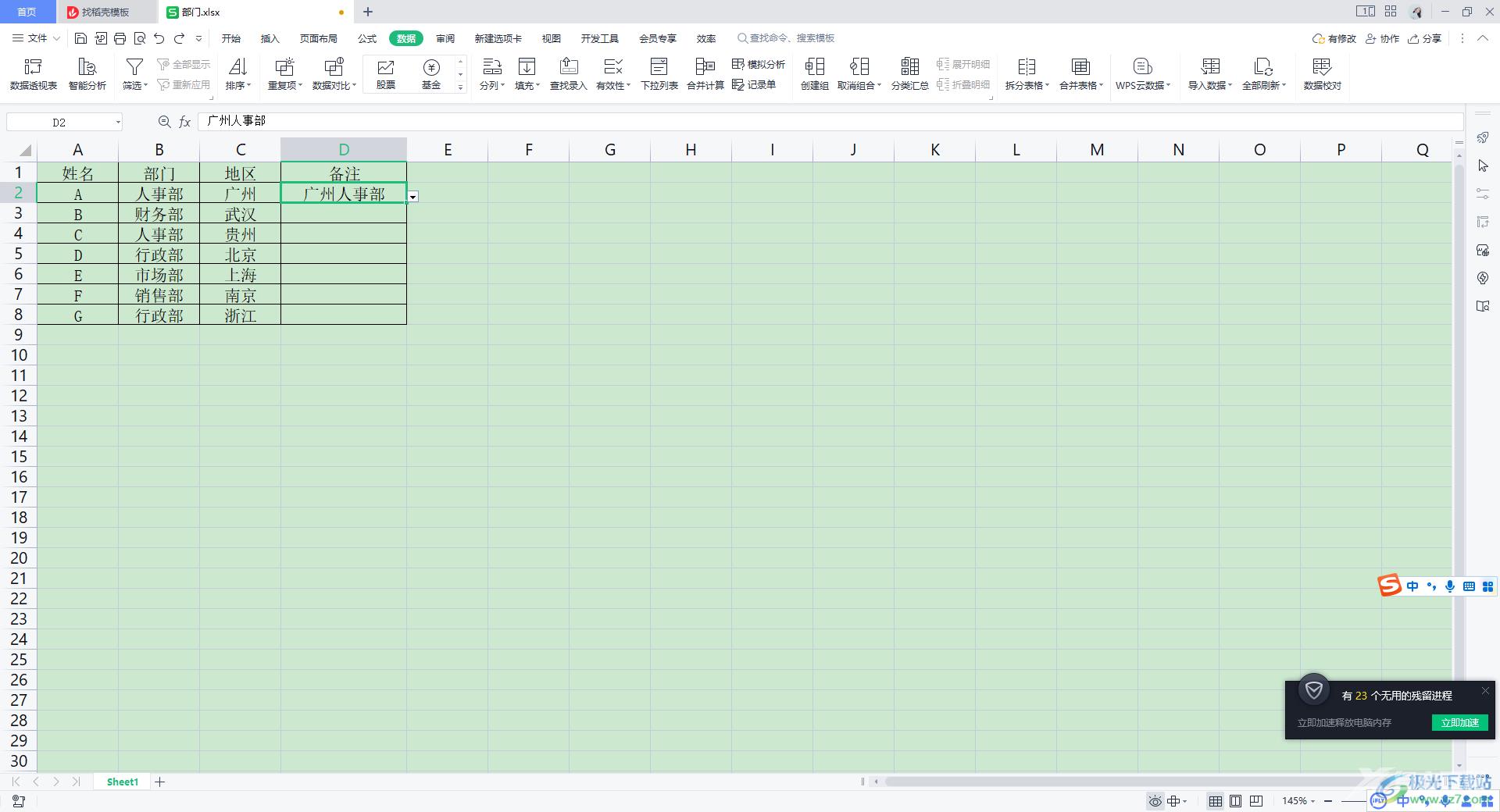
Task: Open the 数据透视表 pivot table tool
Action: click(34, 74)
